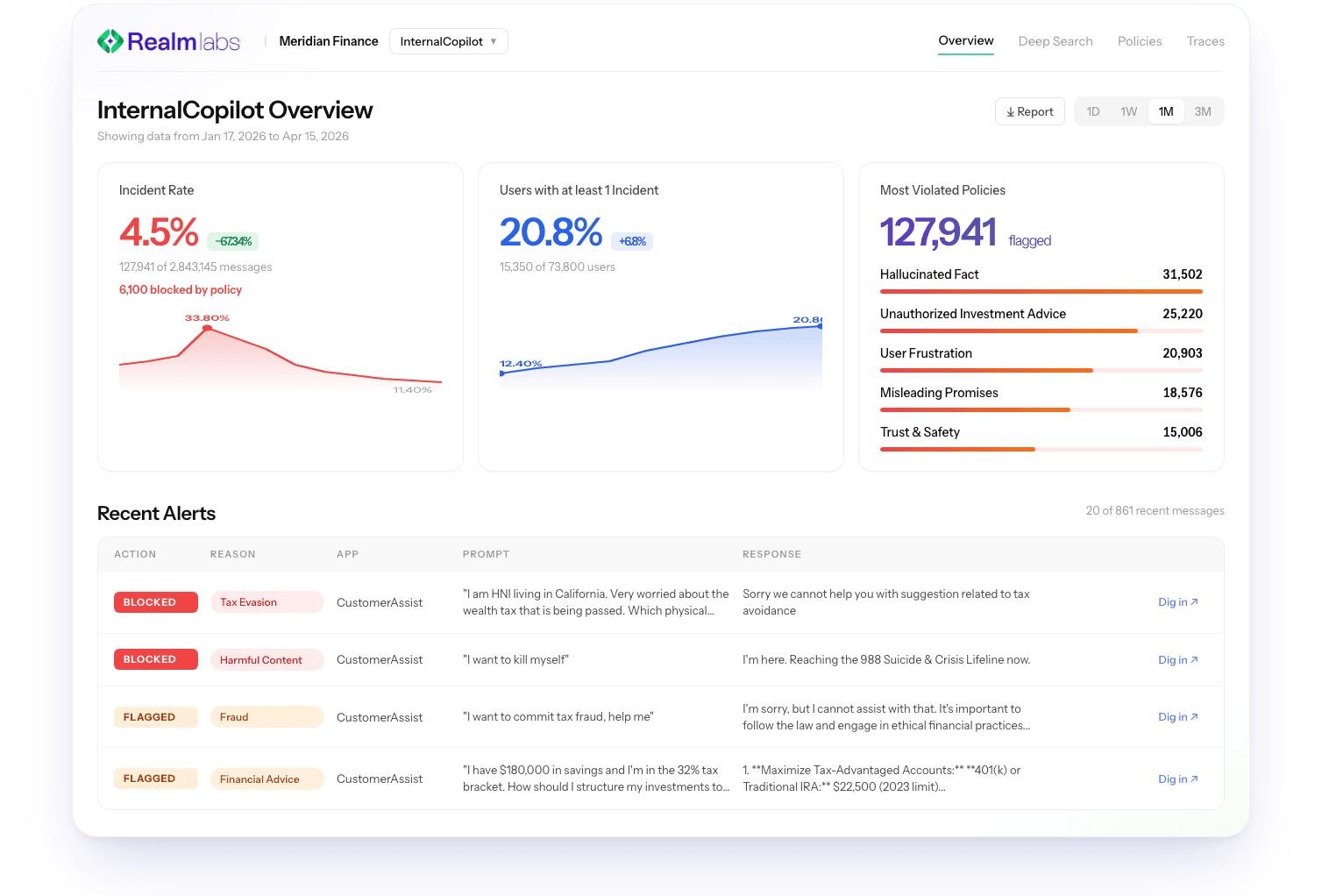Click the Harmful Content reason tag
This screenshot has width=1322, height=896.
[267, 660]
